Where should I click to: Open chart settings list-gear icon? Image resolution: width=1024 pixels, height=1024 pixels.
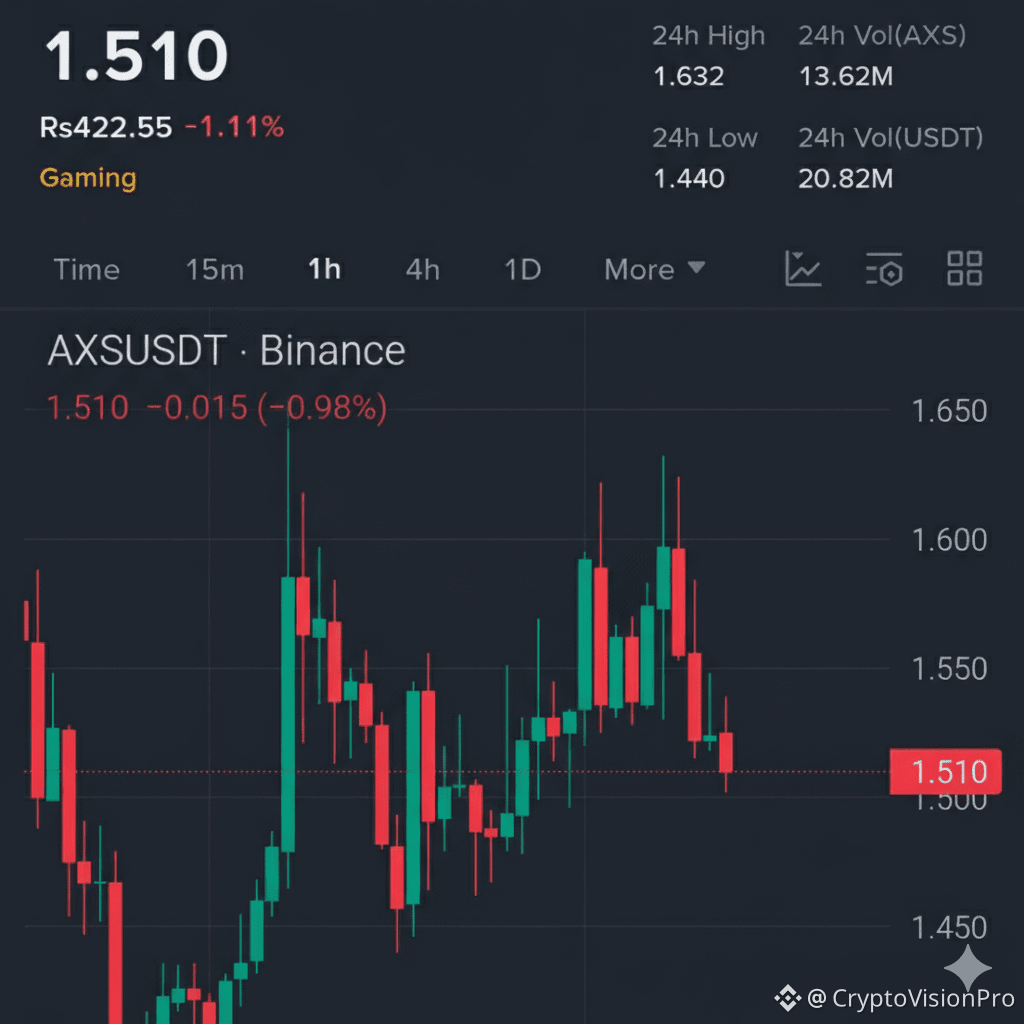click(x=884, y=269)
